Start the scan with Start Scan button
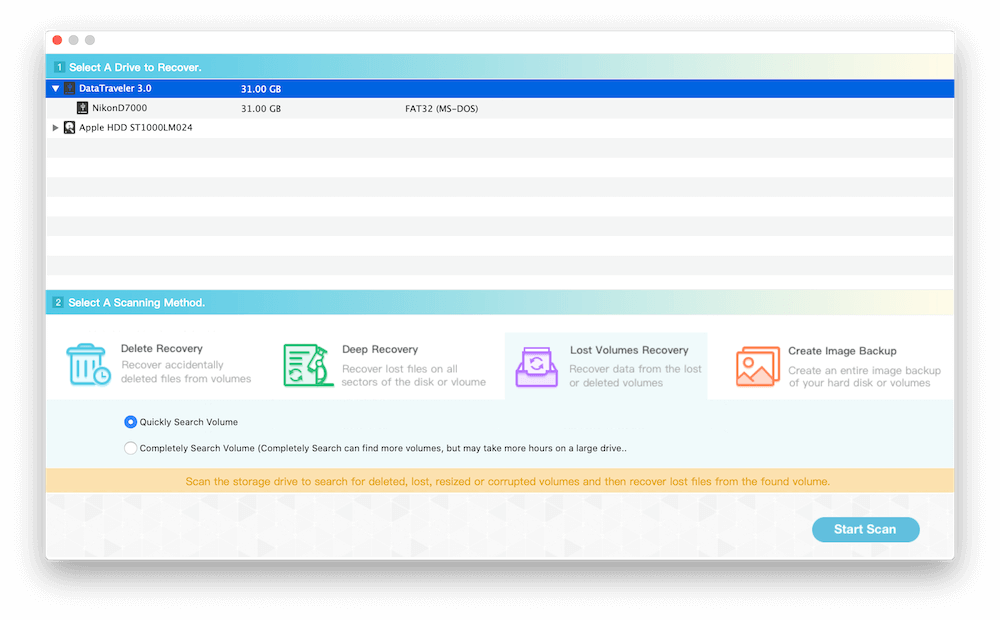 (865, 529)
